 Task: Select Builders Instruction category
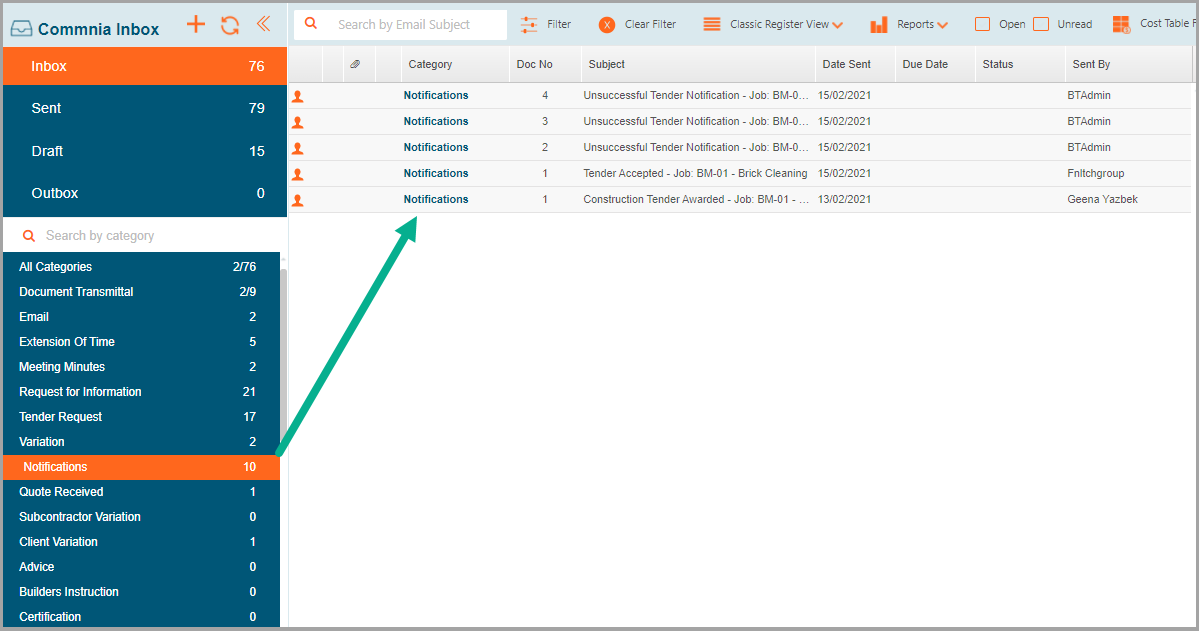tap(141, 591)
